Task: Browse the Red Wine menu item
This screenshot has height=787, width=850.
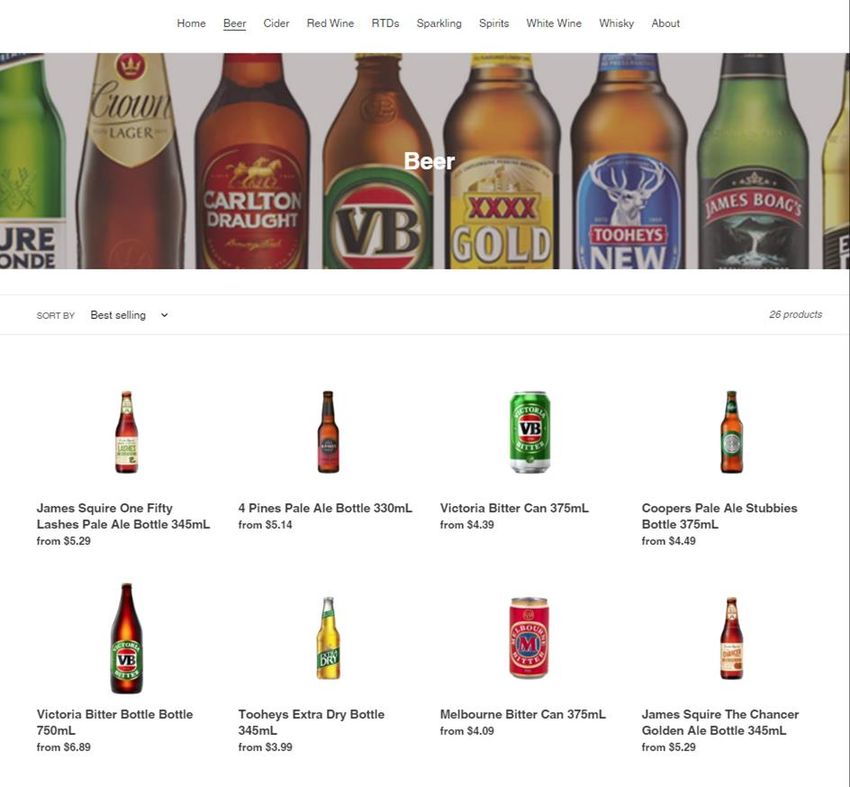Action: click(x=330, y=23)
